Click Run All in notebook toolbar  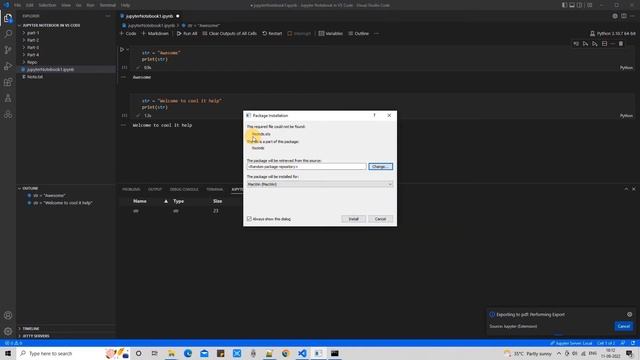tap(187, 33)
